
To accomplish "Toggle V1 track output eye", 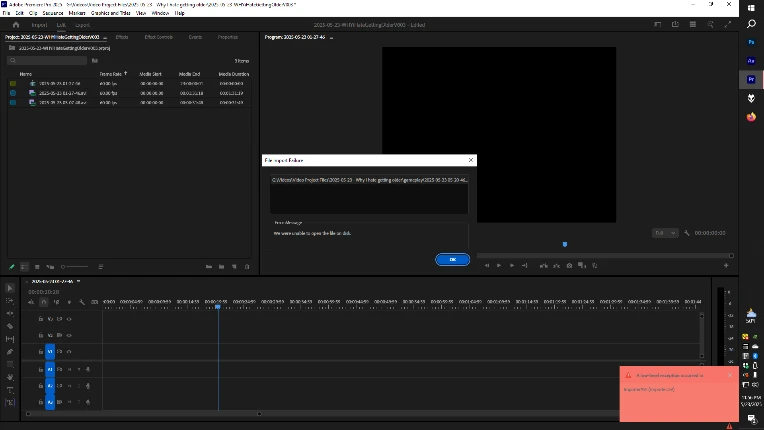I will (x=69, y=352).
